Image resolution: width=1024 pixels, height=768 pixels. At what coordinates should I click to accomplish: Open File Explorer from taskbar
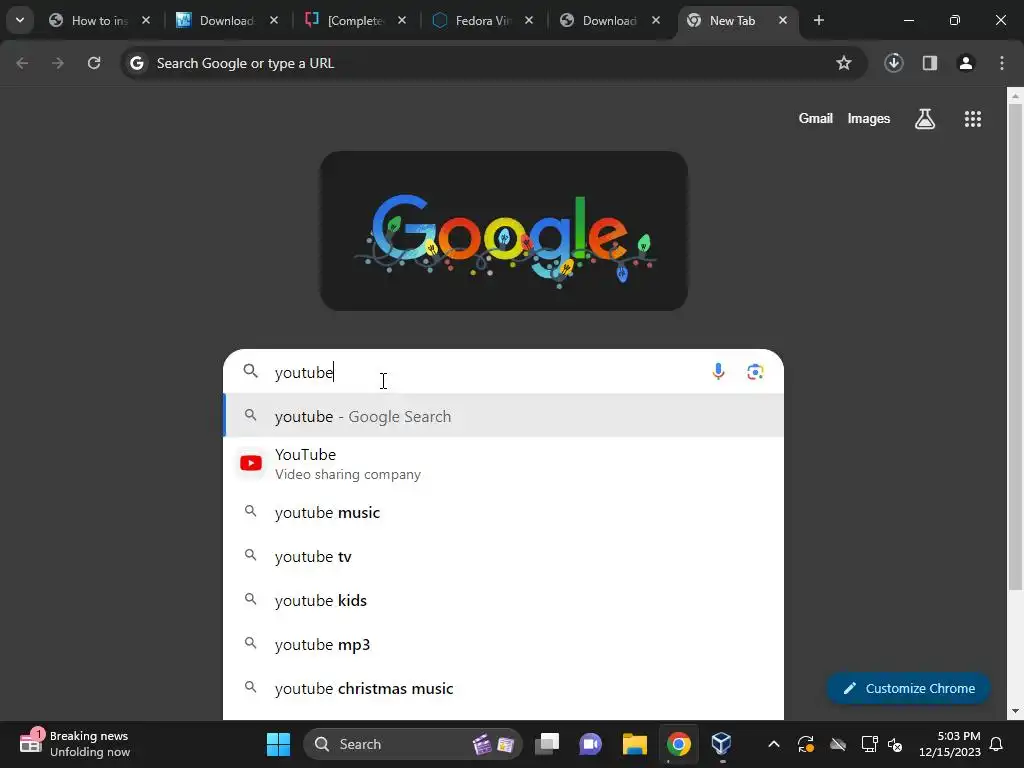click(x=634, y=744)
